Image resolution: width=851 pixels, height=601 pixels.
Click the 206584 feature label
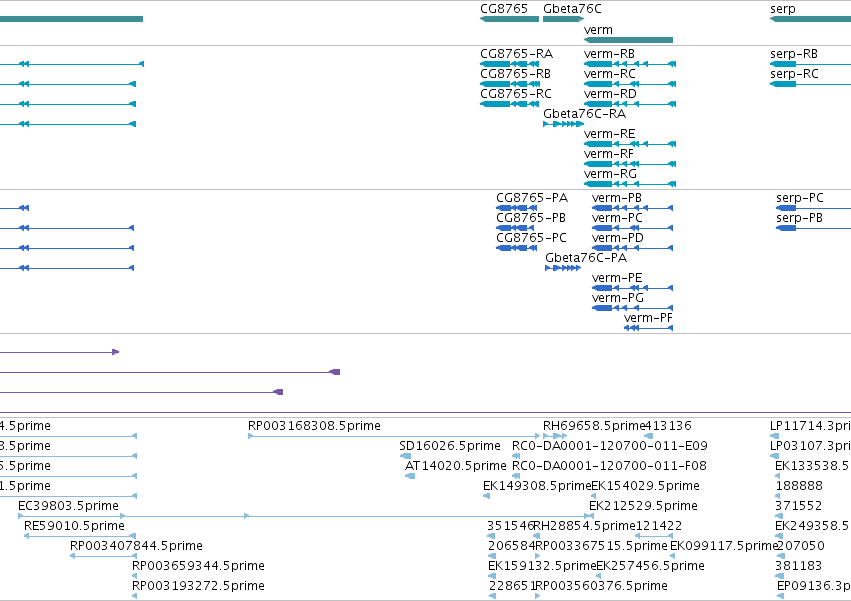coord(511,546)
